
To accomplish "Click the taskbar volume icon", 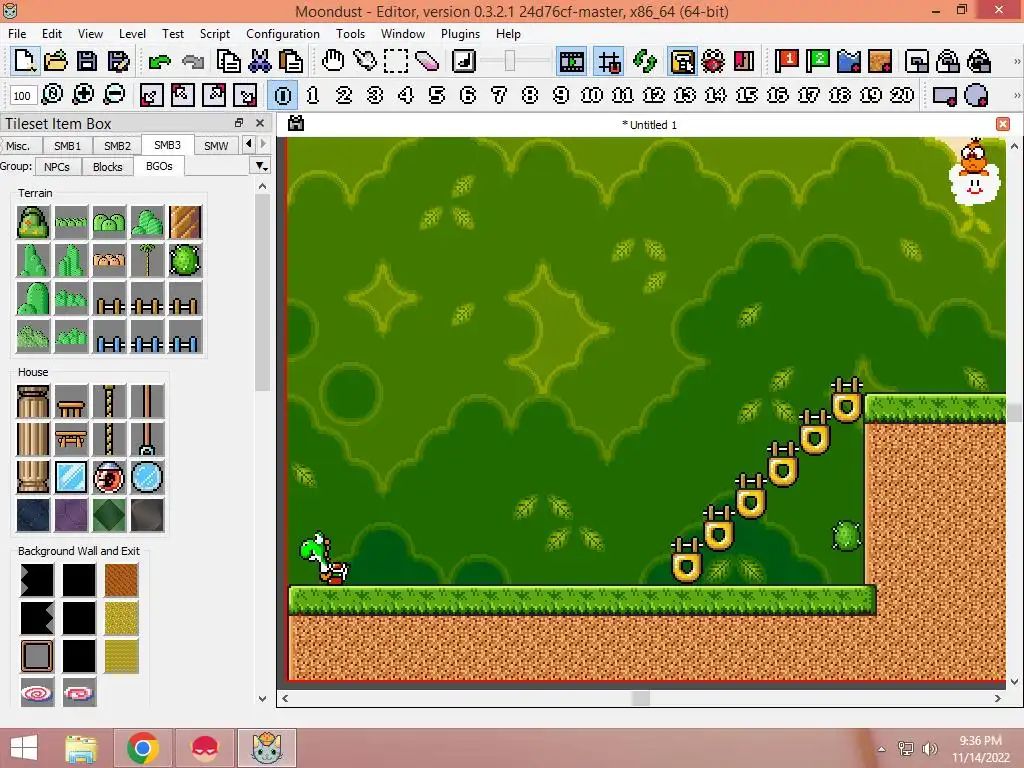I will click(929, 748).
